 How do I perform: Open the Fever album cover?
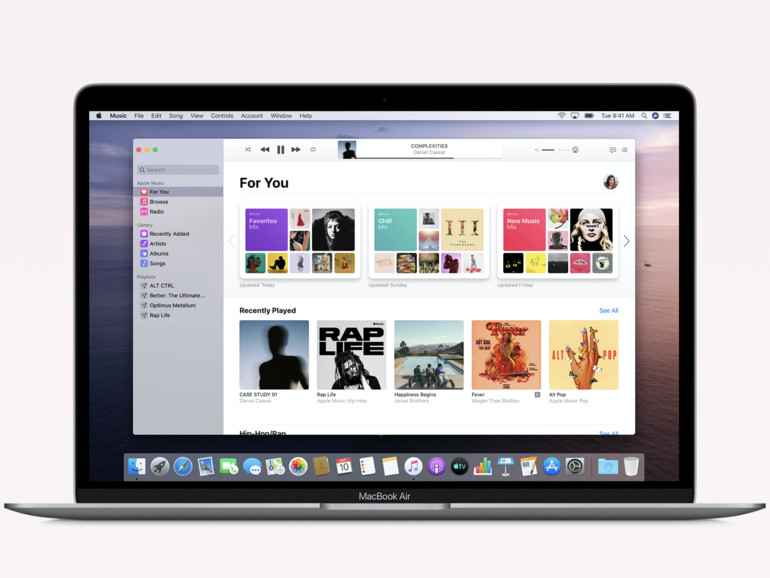[x=506, y=355]
